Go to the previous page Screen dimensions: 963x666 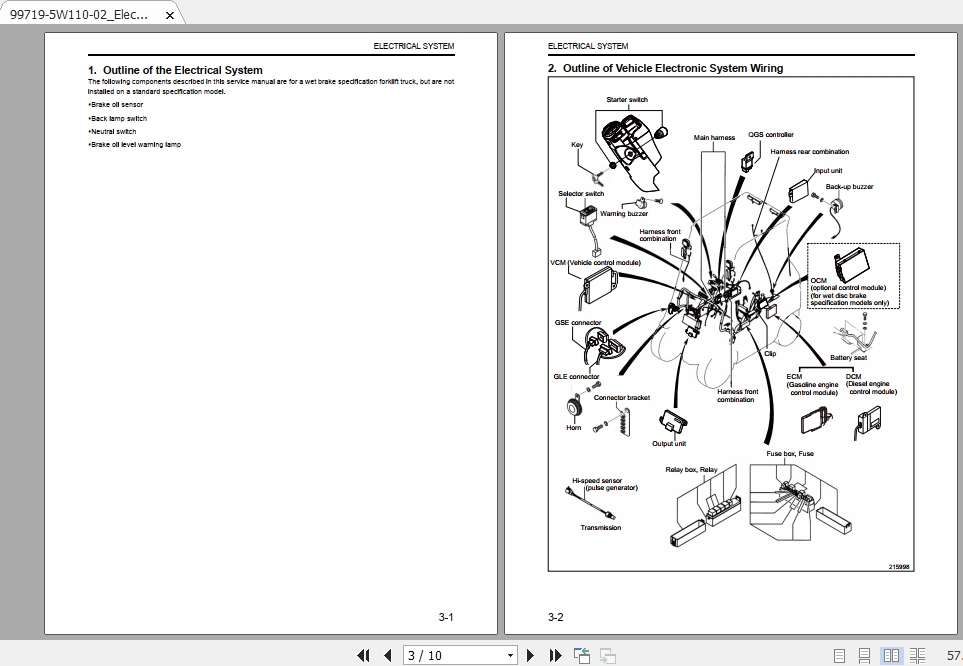pos(387,654)
